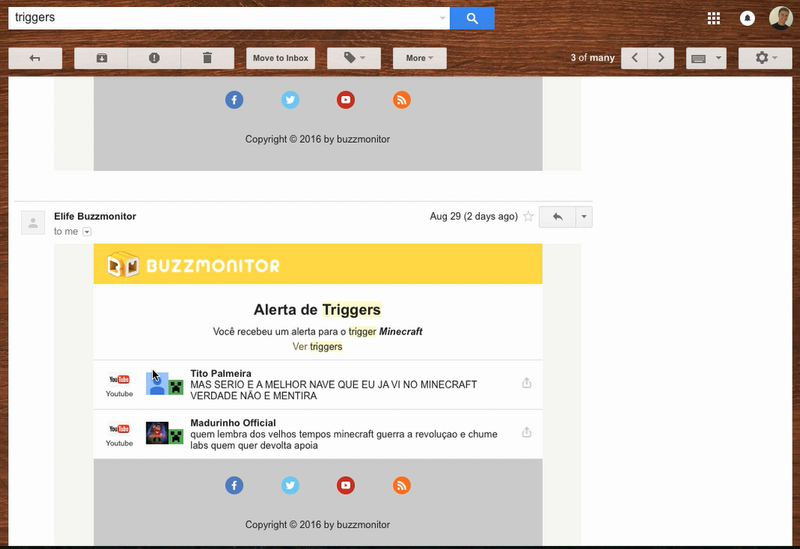Screen dimensions: 800x549
Task: Expand the More actions menu
Action: [419, 58]
